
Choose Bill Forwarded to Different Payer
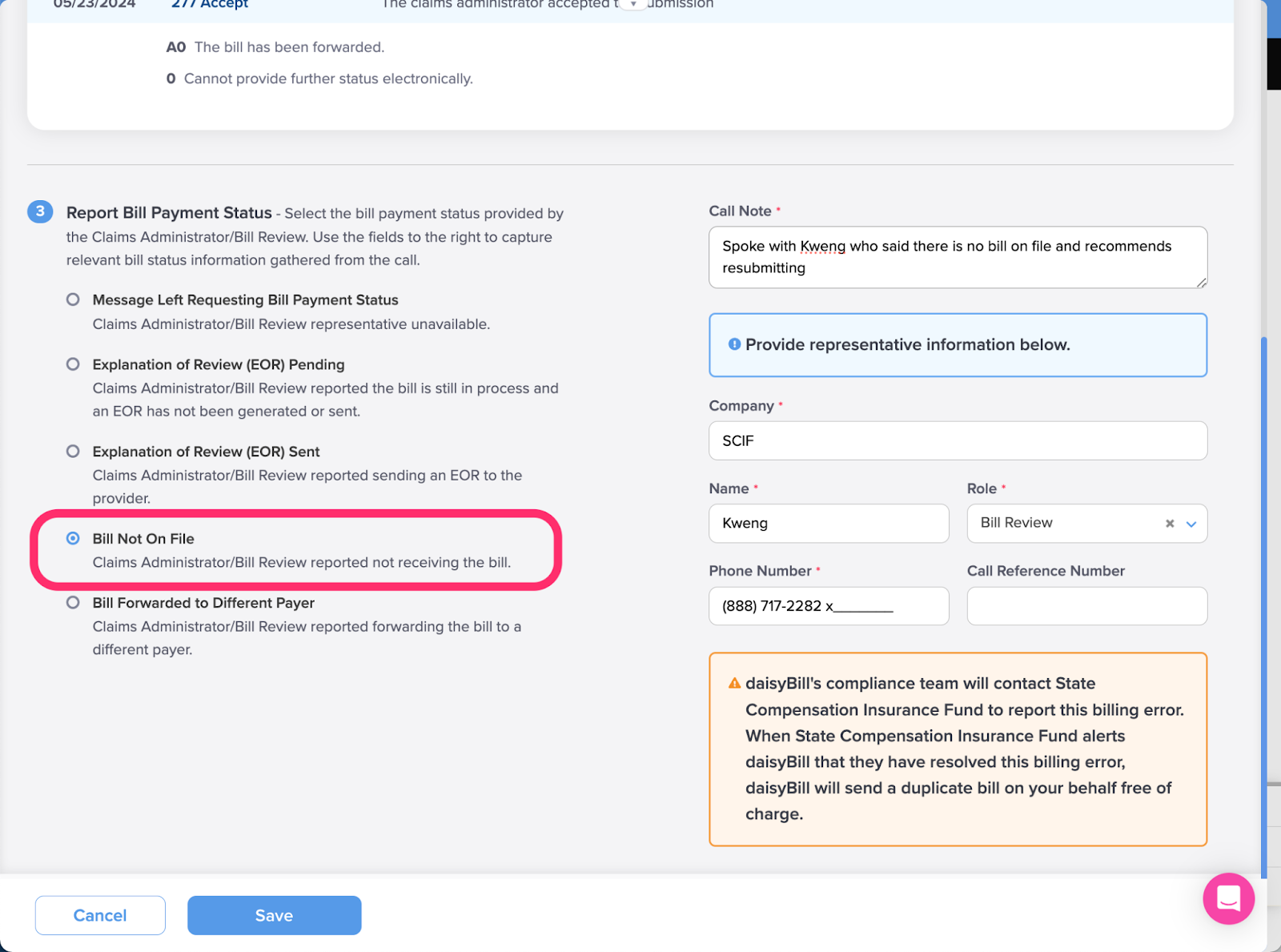(73, 603)
